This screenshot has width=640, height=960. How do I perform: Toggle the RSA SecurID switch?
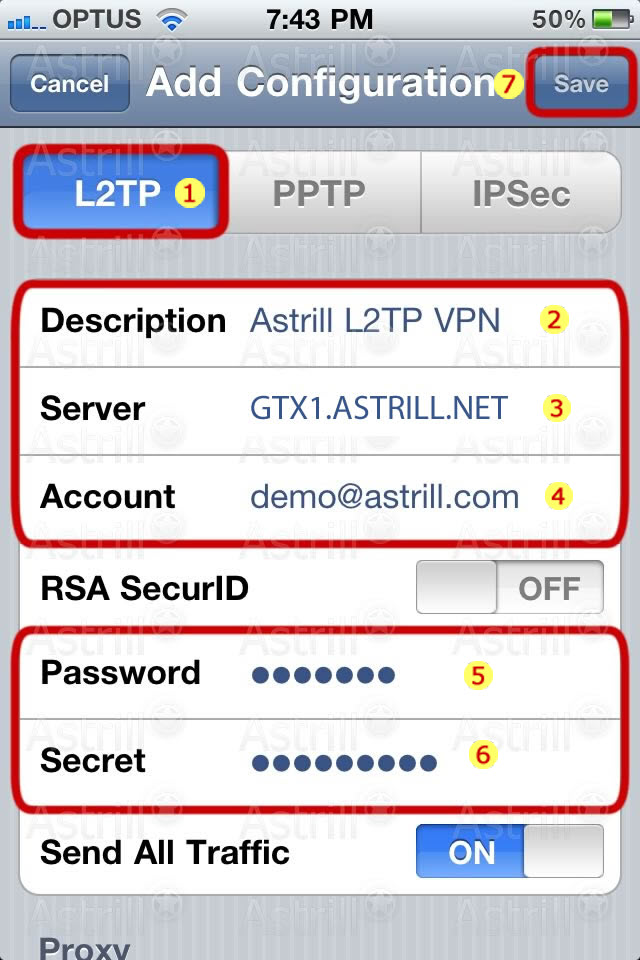click(x=510, y=587)
